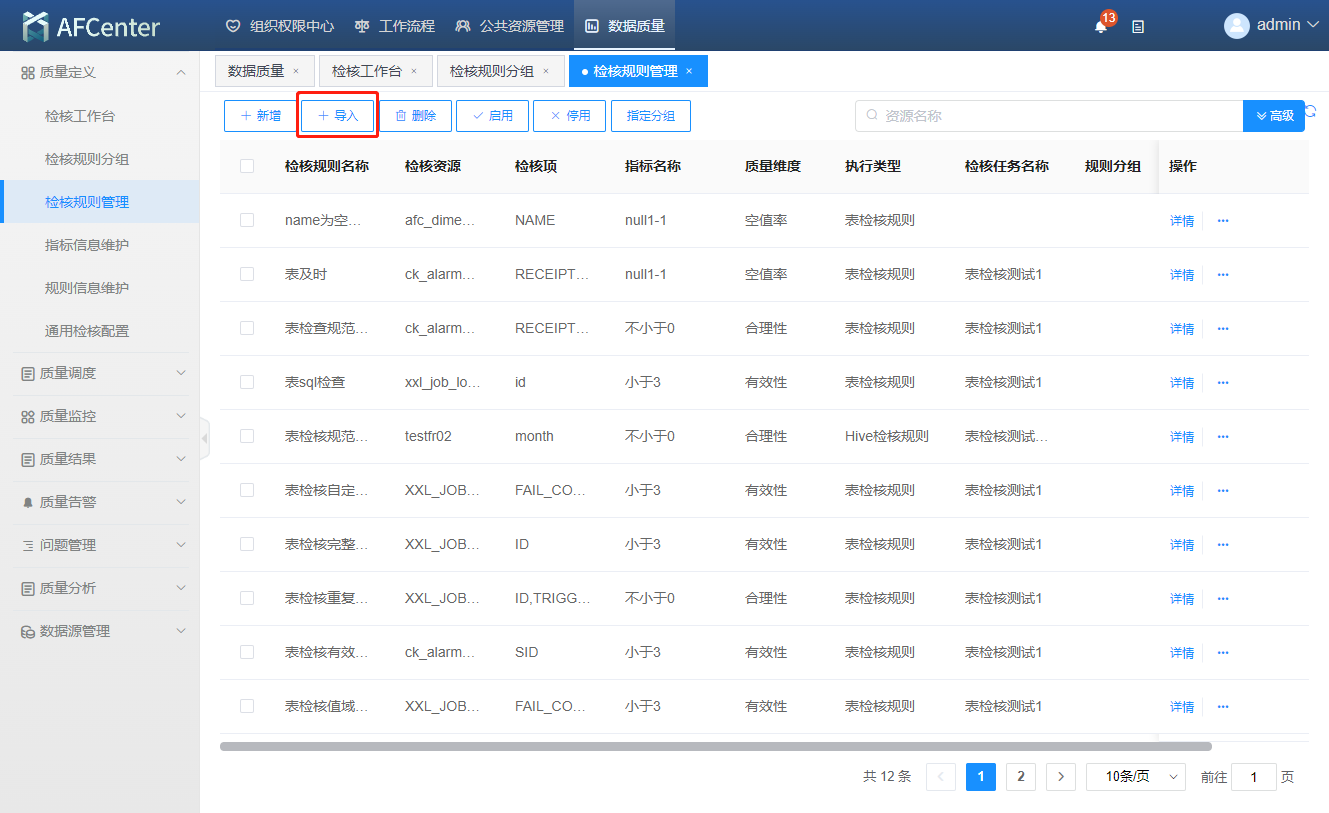
Task: Click the admin user avatar
Action: coord(1237,26)
